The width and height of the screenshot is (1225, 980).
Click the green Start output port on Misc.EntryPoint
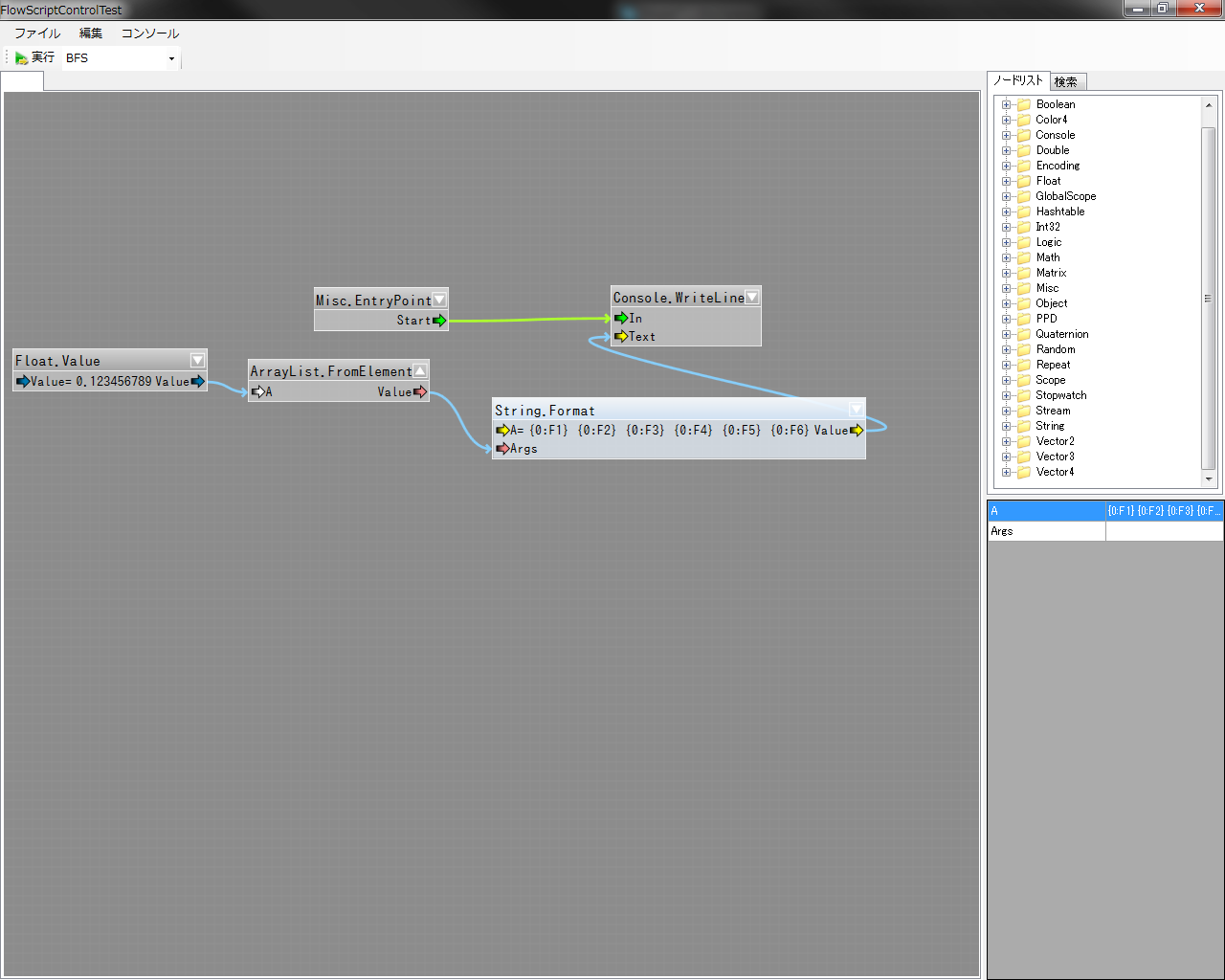[x=439, y=321]
